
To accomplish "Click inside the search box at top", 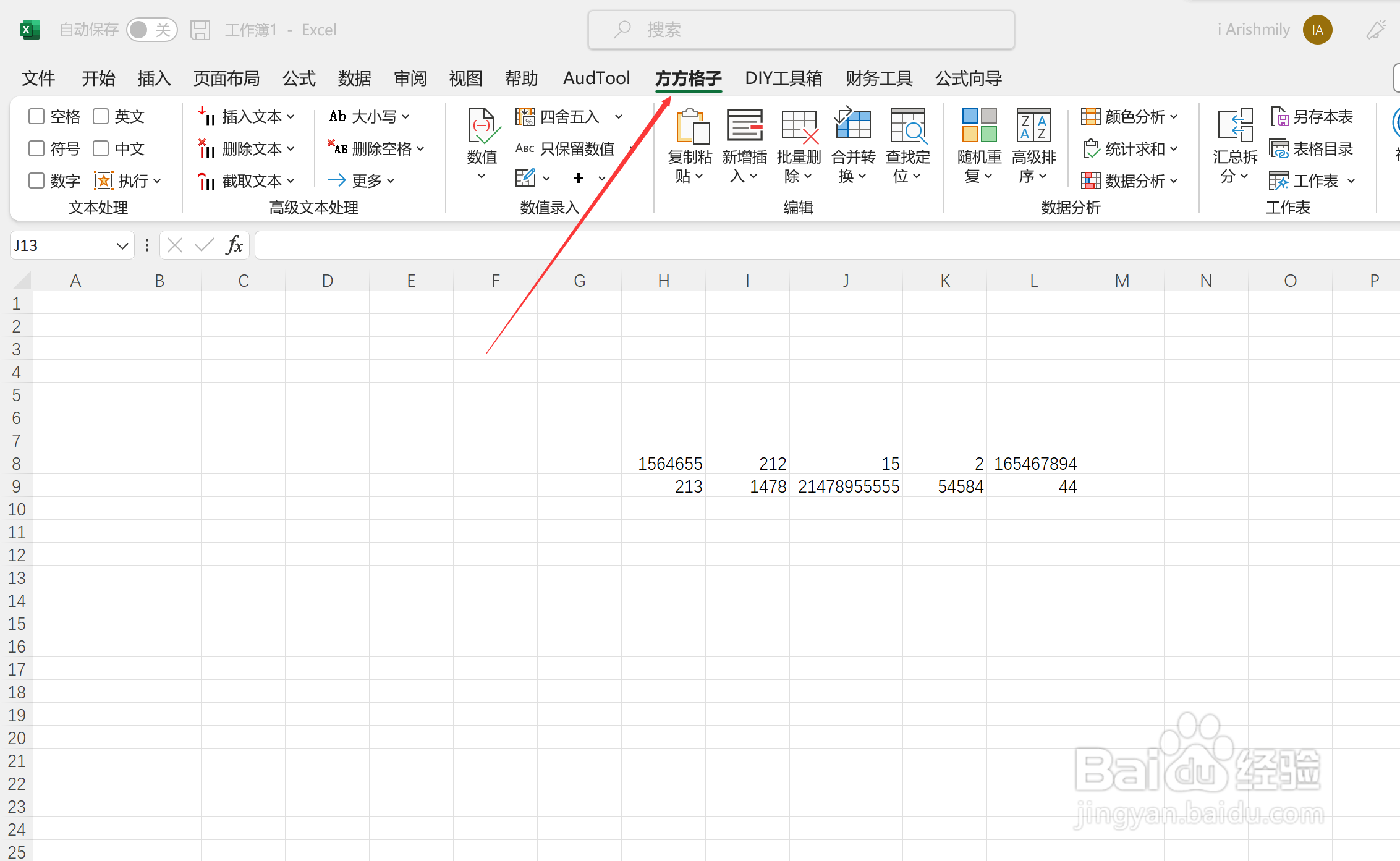I will (800, 29).
